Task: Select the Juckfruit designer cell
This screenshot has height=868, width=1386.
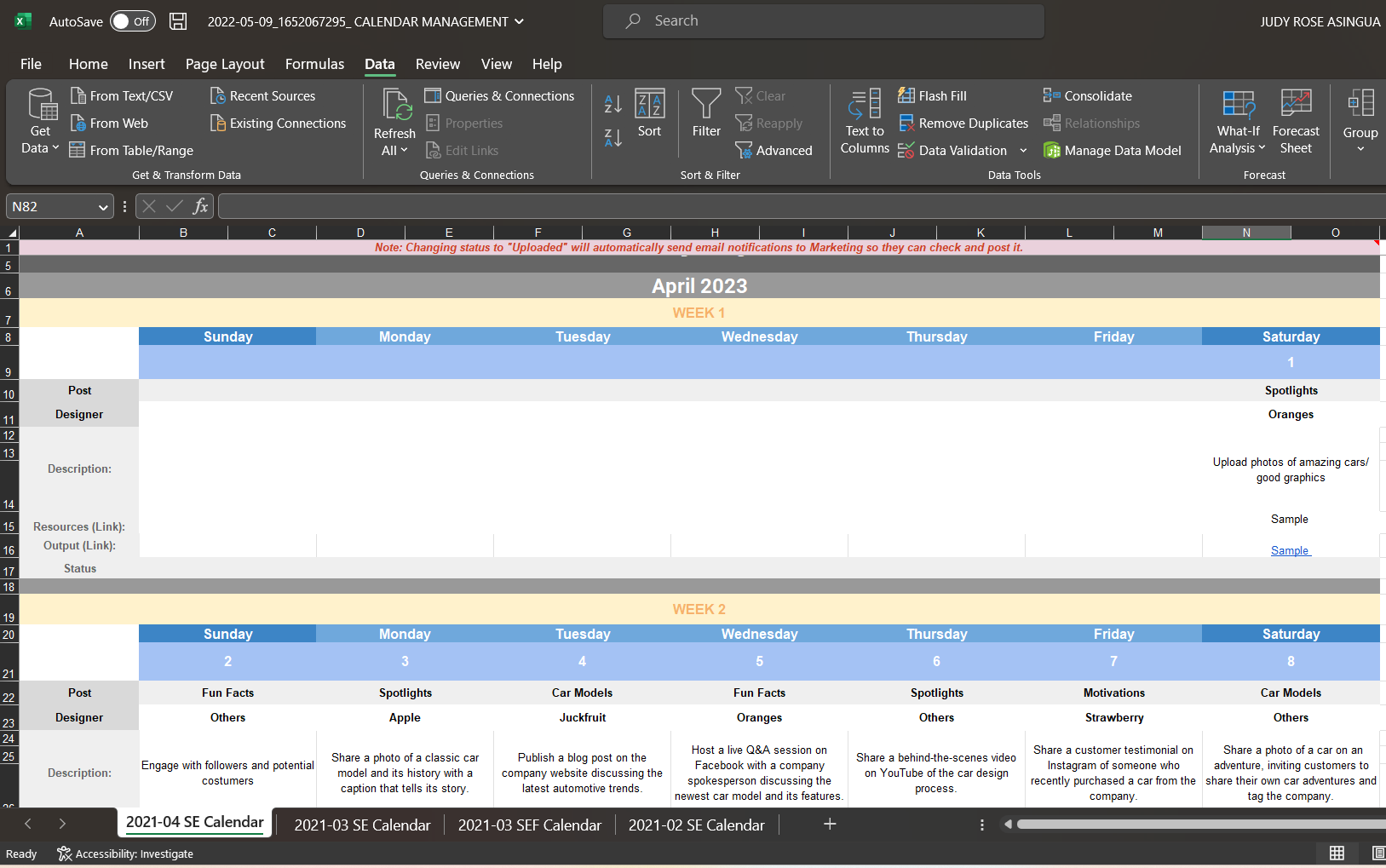Action: pyautogui.click(x=583, y=717)
